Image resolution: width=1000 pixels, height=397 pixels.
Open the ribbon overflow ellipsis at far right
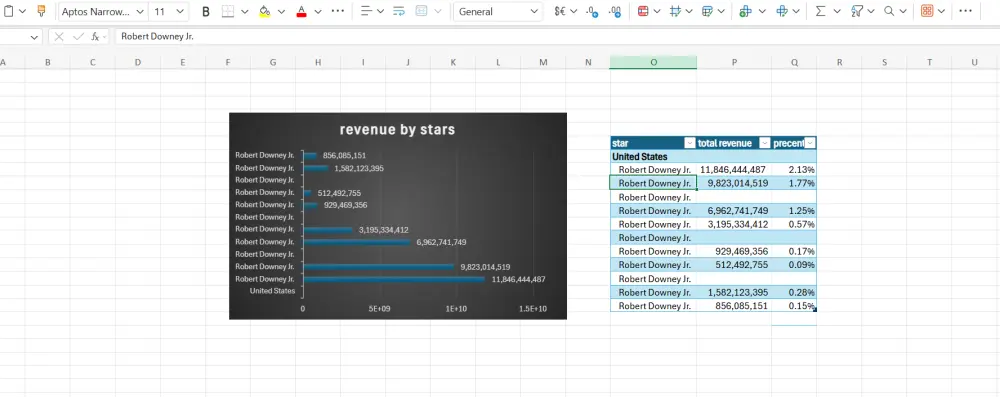pos(966,11)
